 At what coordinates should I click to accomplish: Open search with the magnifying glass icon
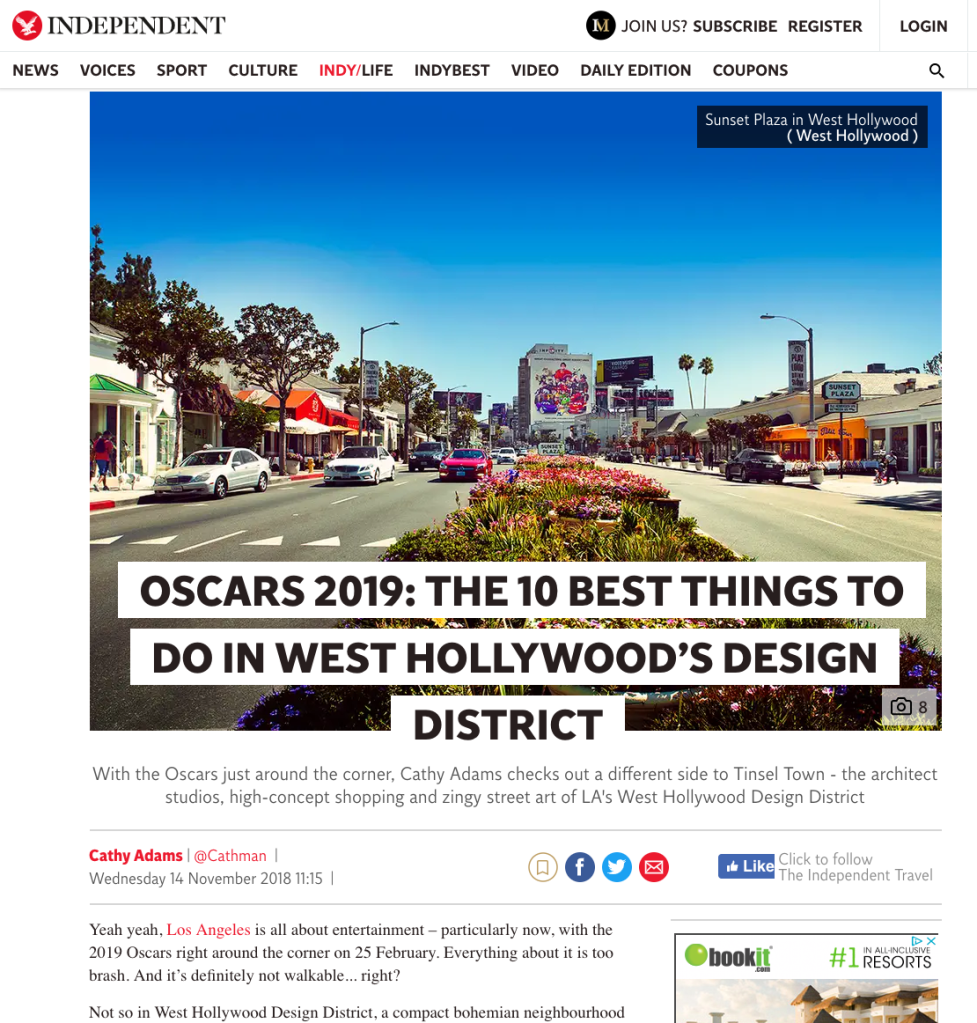point(936,70)
